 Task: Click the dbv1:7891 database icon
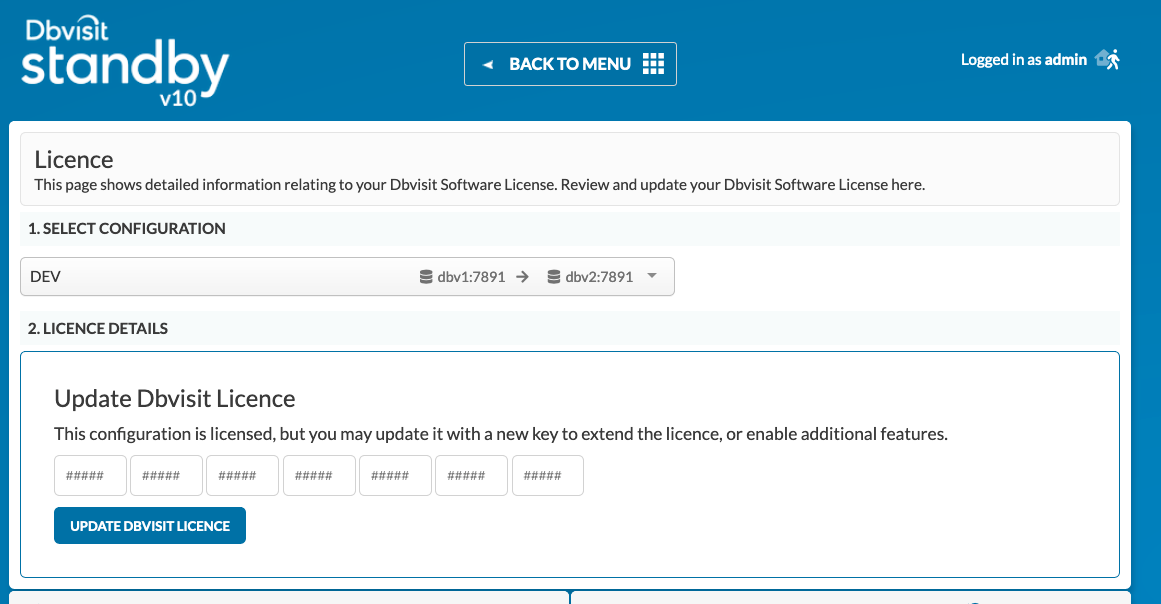click(426, 277)
